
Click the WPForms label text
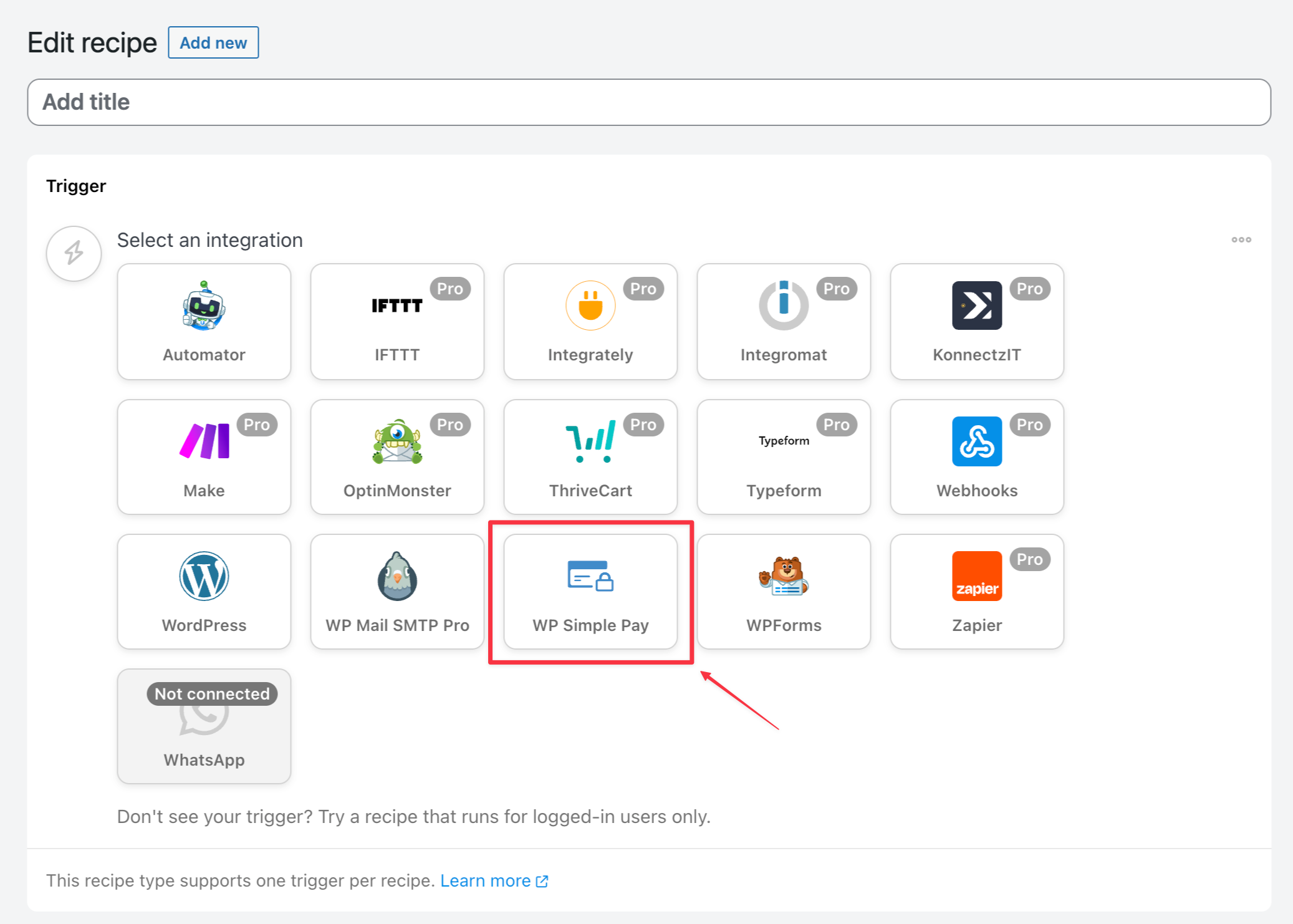[x=784, y=625]
